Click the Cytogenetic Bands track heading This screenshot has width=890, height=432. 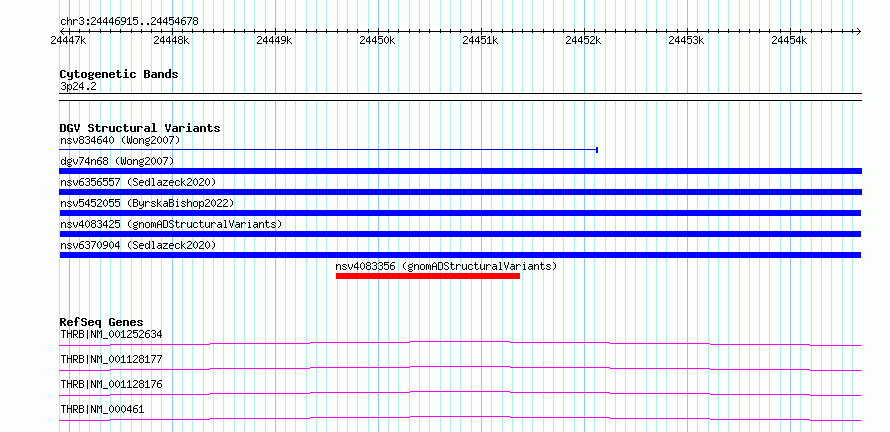(119, 74)
